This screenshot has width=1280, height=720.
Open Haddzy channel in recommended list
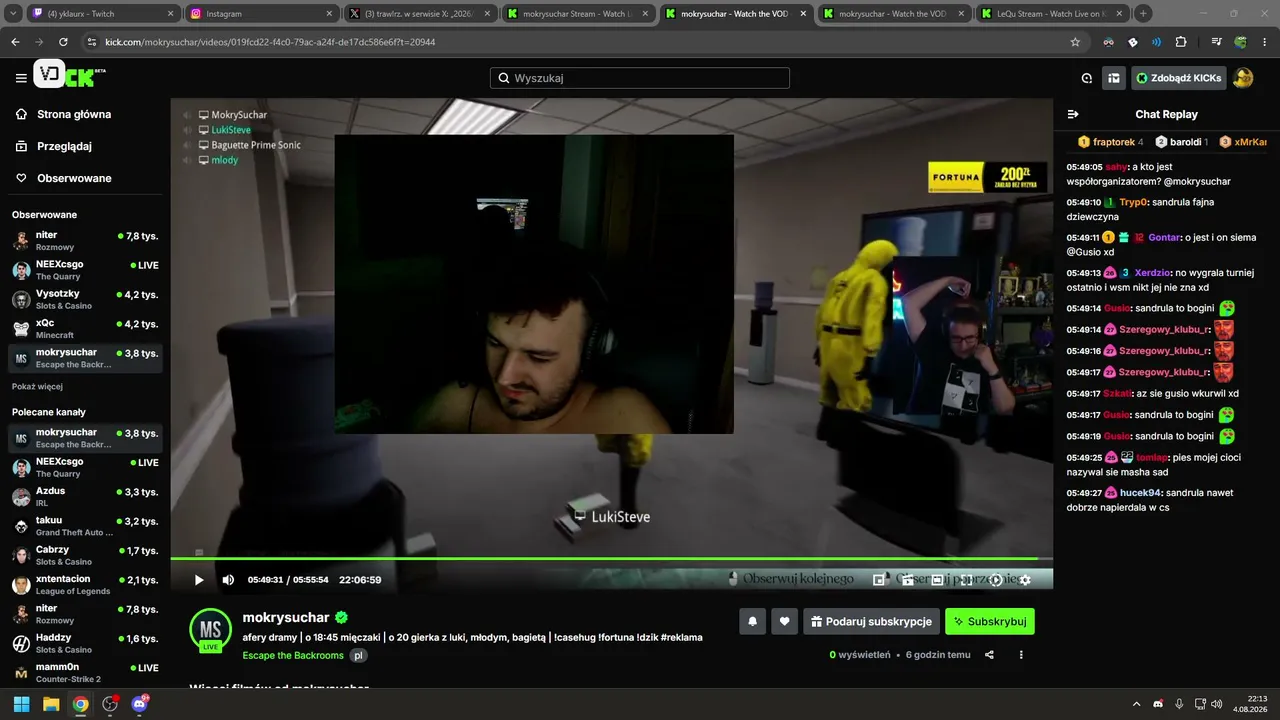85,643
